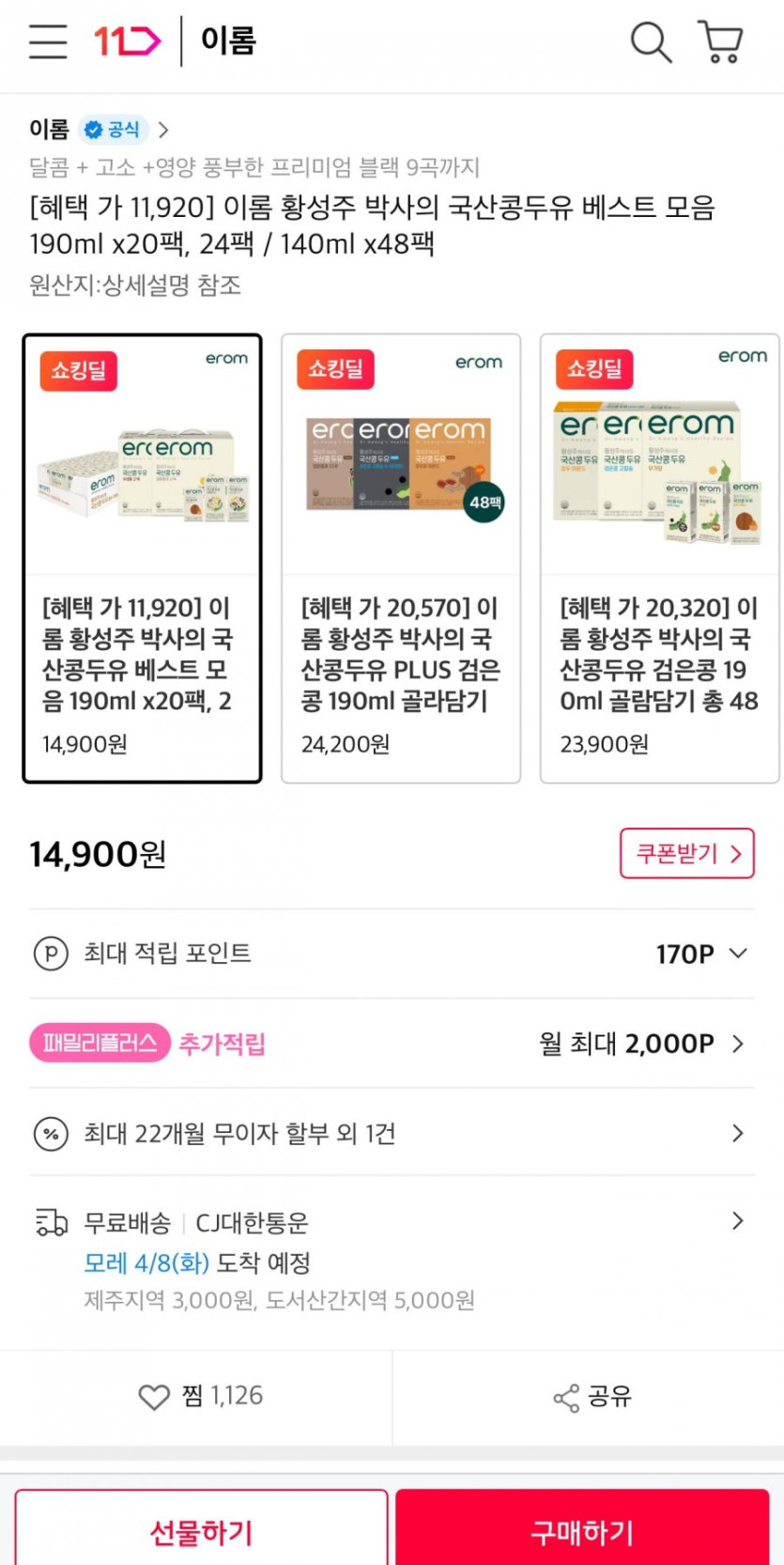Tap the share icon

tap(566, 1398)
